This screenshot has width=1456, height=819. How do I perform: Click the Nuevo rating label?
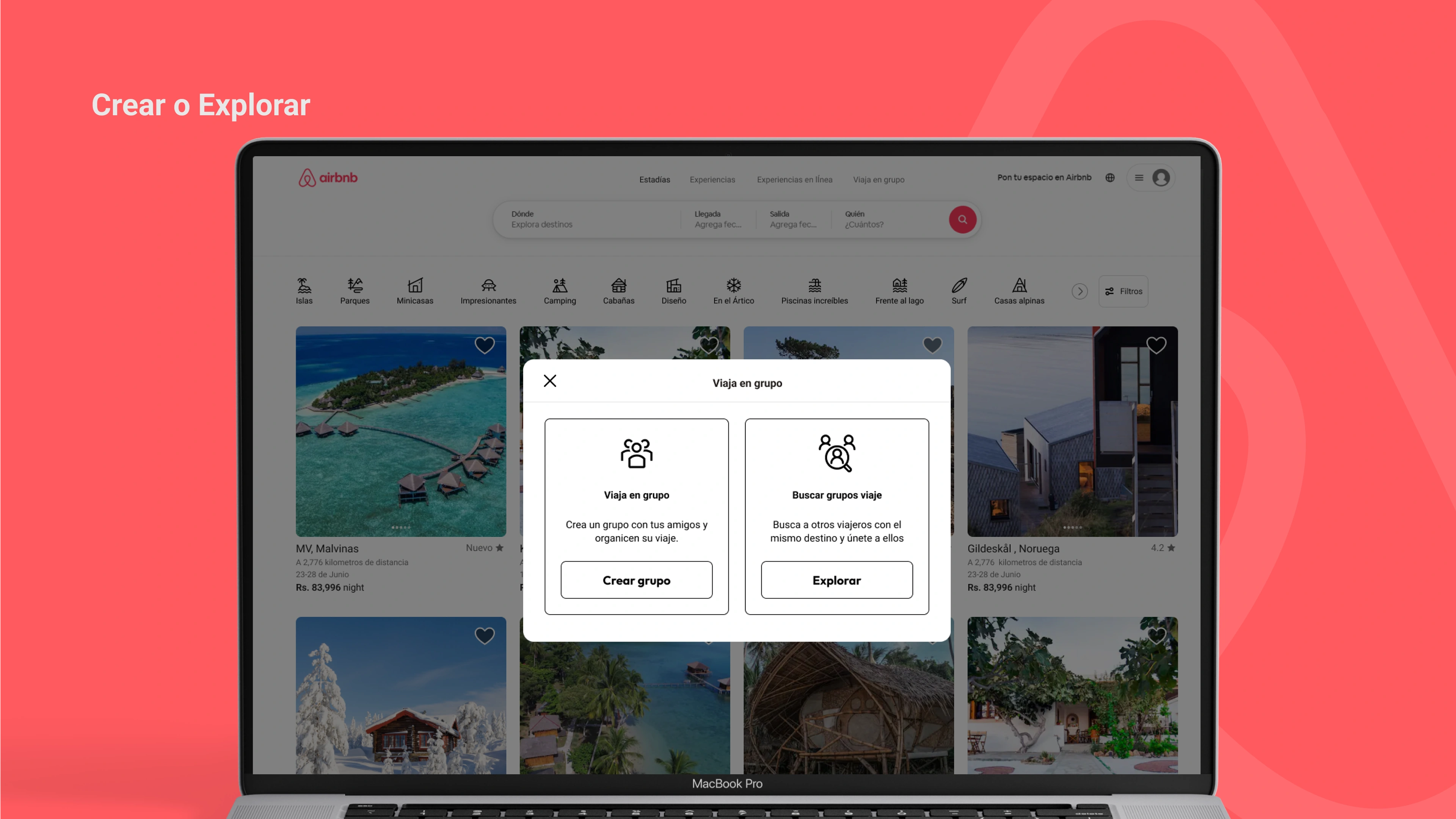point(485,548)
